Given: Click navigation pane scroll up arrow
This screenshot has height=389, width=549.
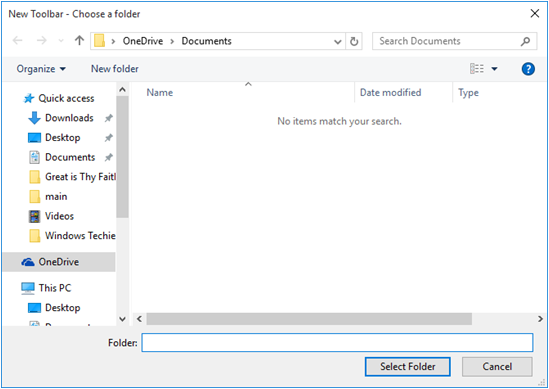Looking at the screenshot, I should (123, 90).
